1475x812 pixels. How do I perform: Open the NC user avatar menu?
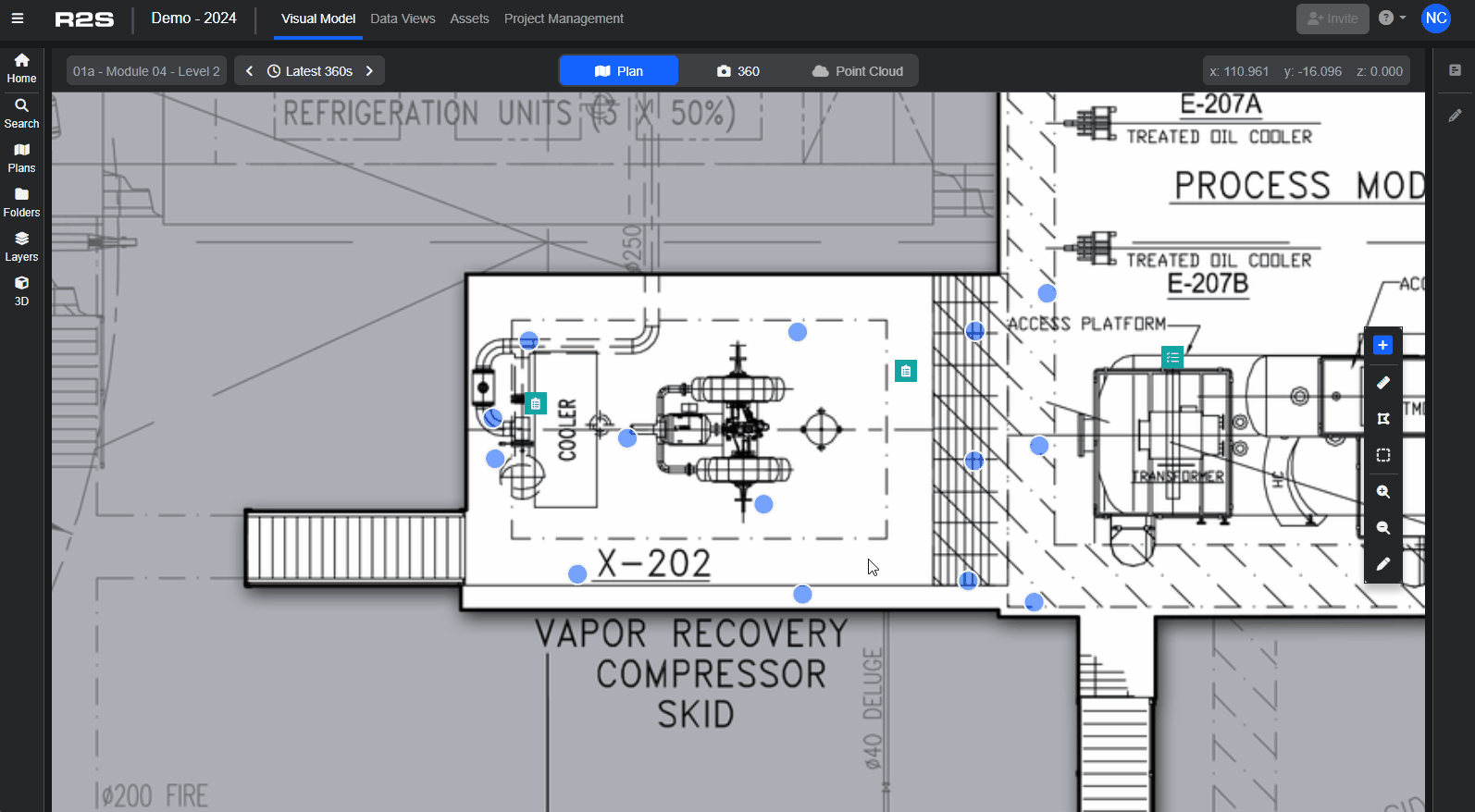[1435, 18]
